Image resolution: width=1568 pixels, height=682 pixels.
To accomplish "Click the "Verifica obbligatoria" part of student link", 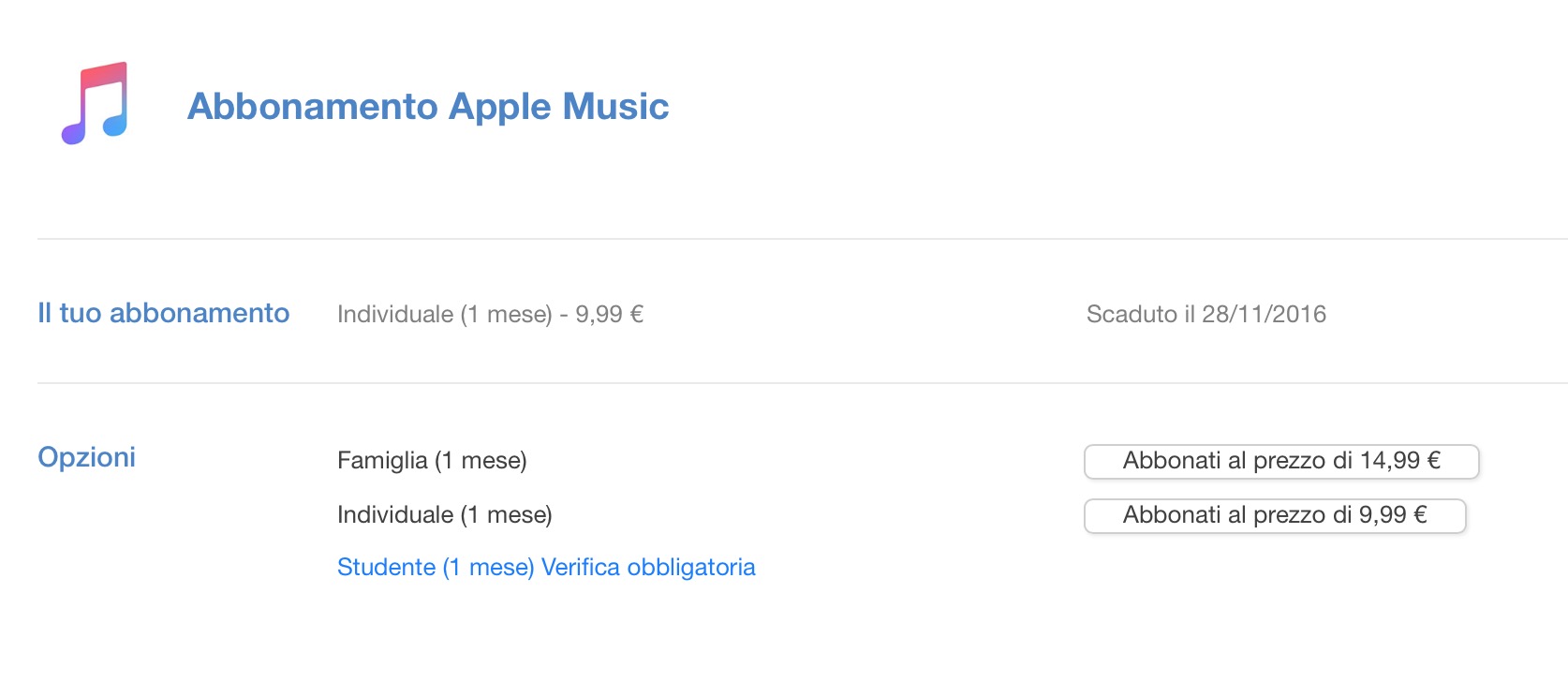I will pyautogui.click(x=648, y=568).
